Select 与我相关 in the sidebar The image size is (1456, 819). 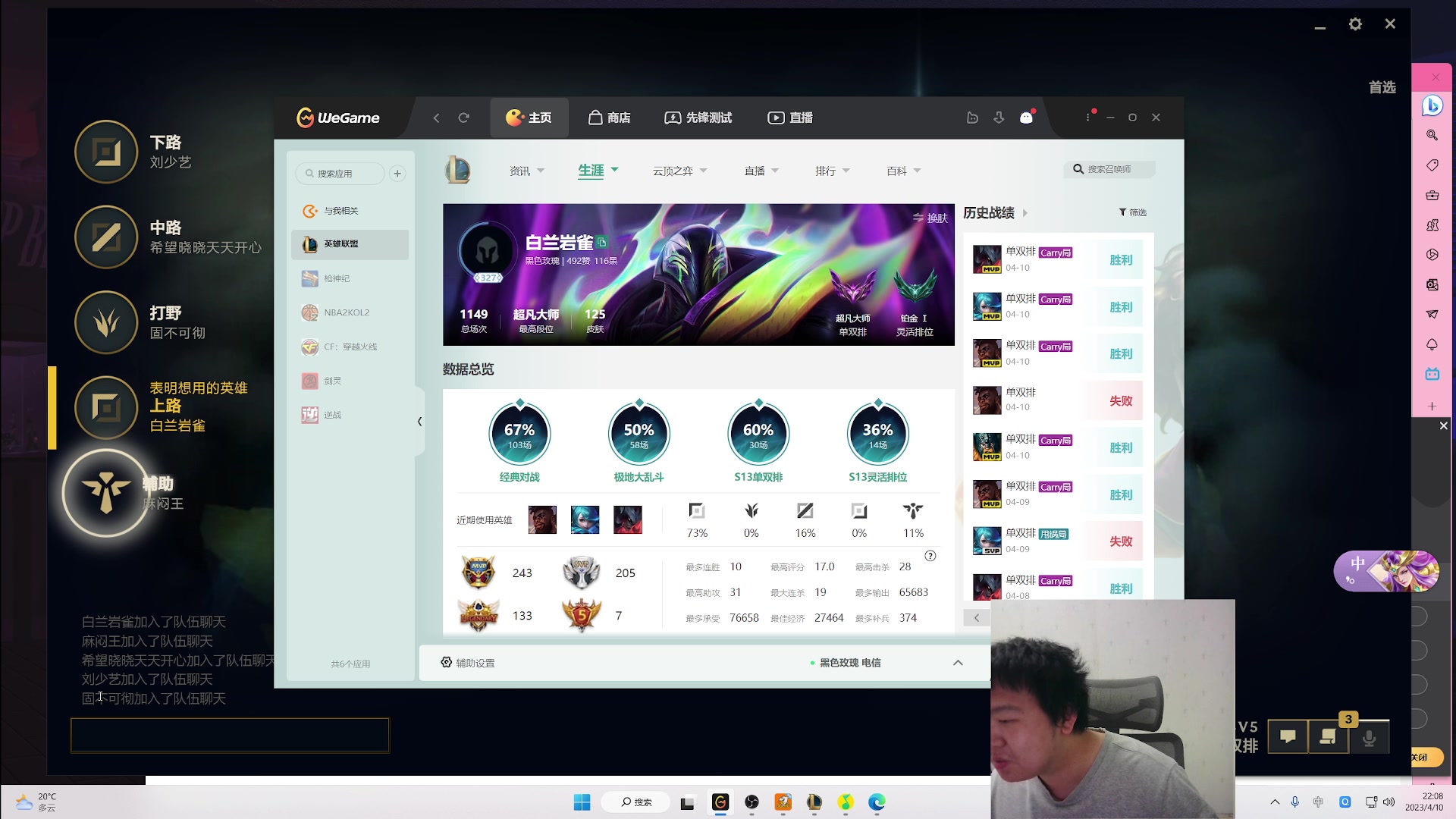click(x=350, y=211)
